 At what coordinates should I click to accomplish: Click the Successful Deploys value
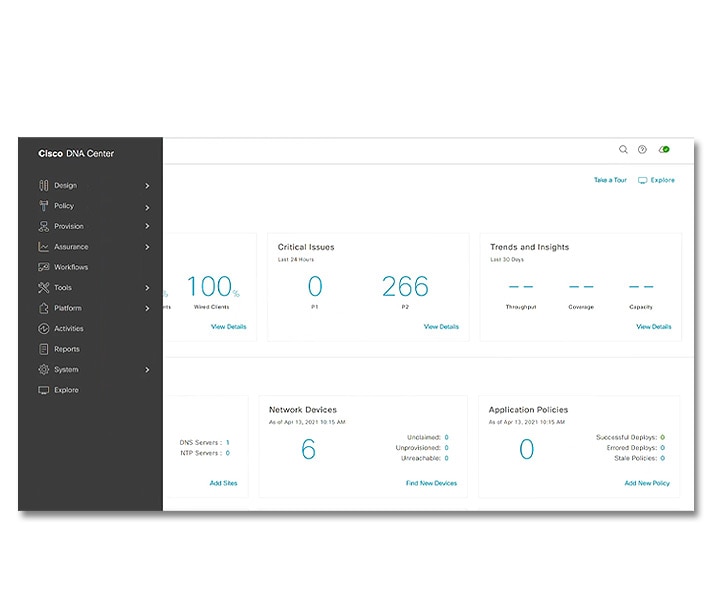[x=663, y=437]
